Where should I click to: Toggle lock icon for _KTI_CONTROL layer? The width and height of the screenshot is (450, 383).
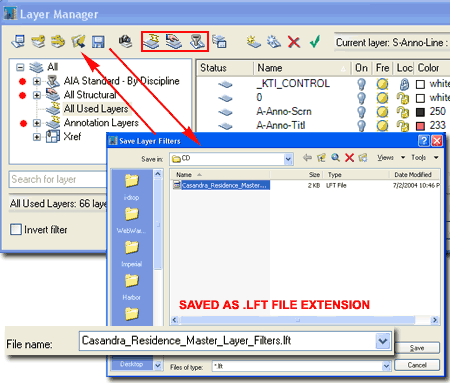point(404,84)
